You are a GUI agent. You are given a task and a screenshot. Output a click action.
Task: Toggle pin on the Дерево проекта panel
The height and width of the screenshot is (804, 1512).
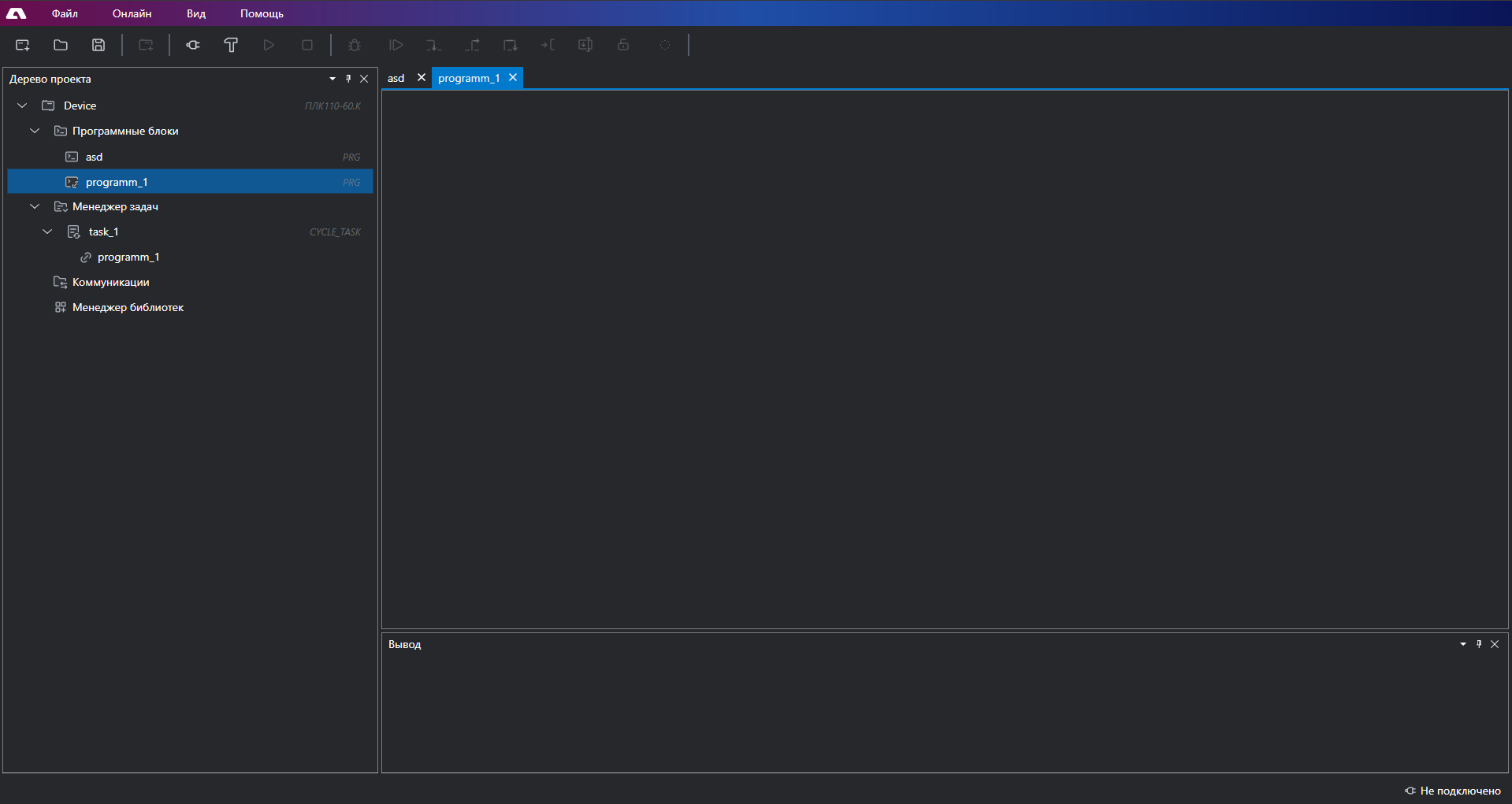(x=348, y=79)
